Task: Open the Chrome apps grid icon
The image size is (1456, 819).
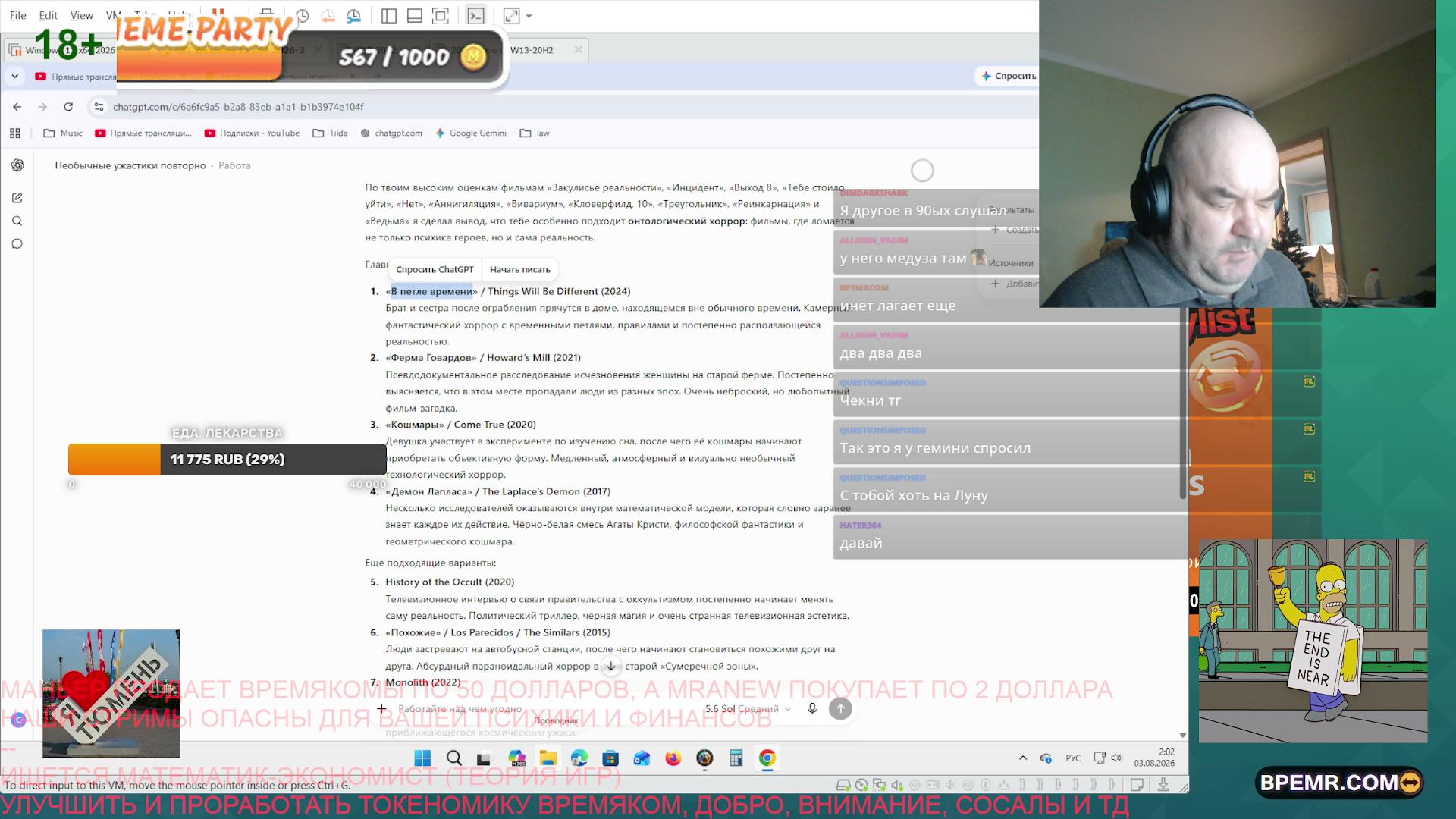Action: (x=15, y=133)
